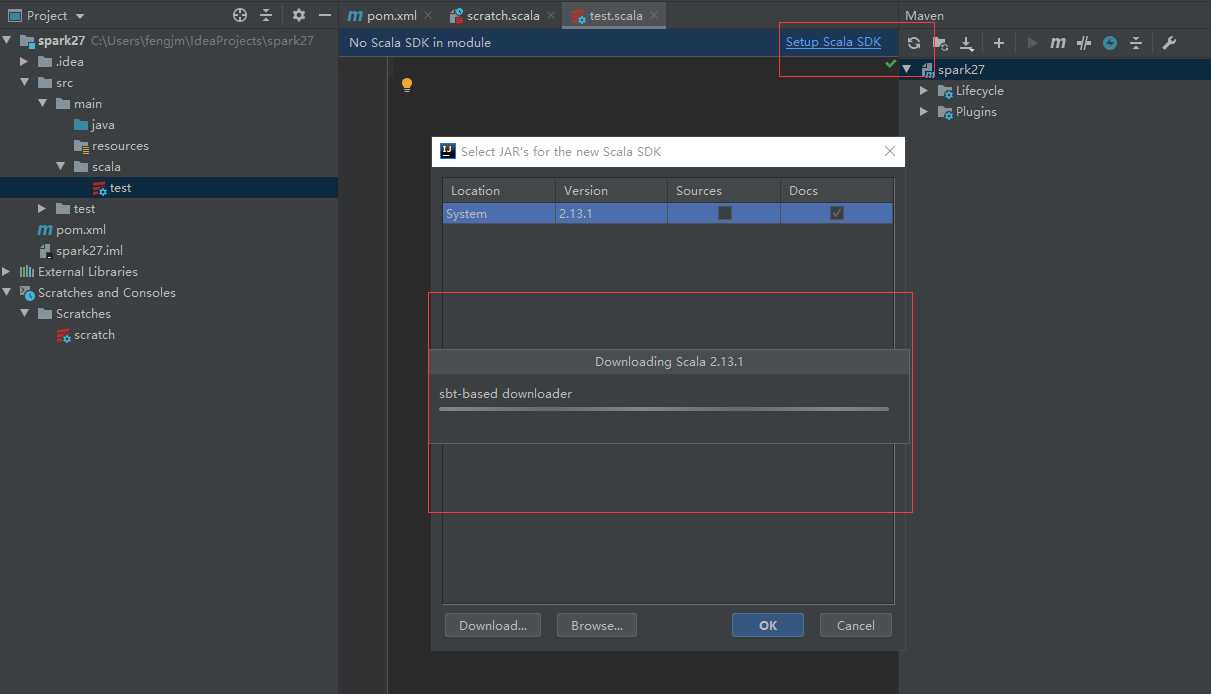
Task: Toggle Offline Mode blue circle icon in Maven
Action: pos(1110,43)
